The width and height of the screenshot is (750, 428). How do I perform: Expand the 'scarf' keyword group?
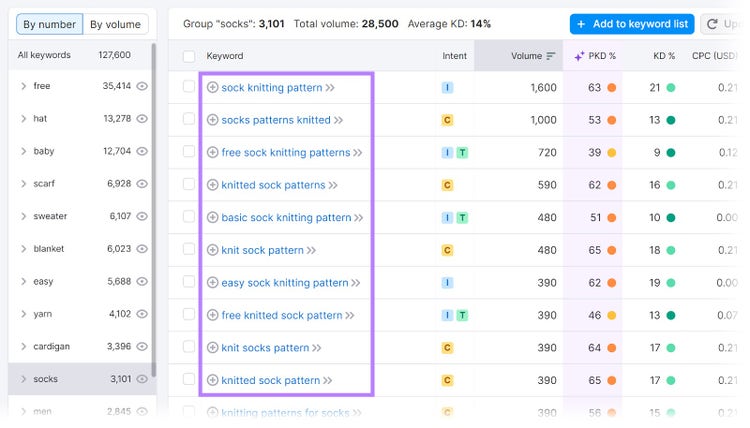pyautogui.click(x=23, y=184)
